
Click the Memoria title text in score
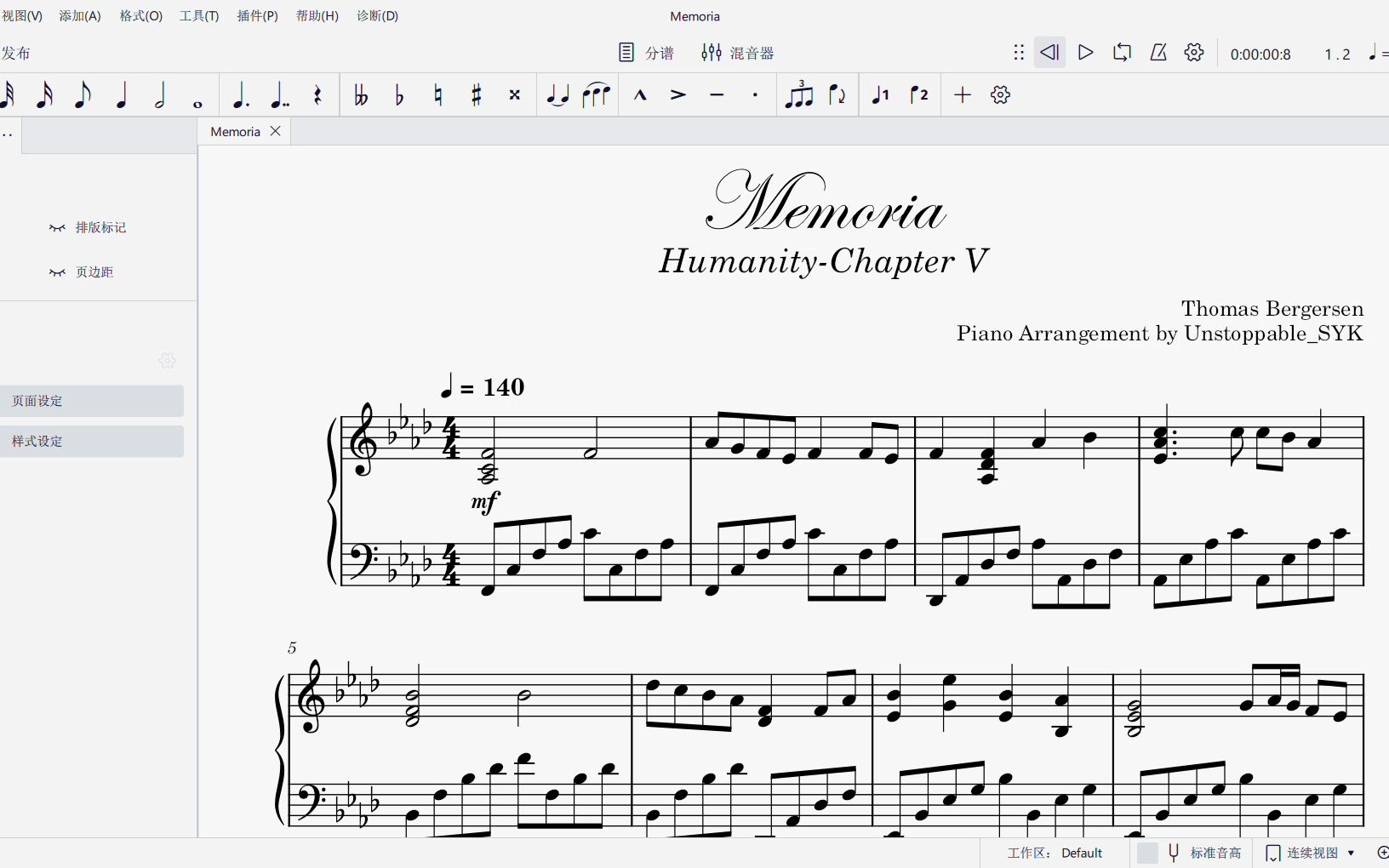point(826,202)
